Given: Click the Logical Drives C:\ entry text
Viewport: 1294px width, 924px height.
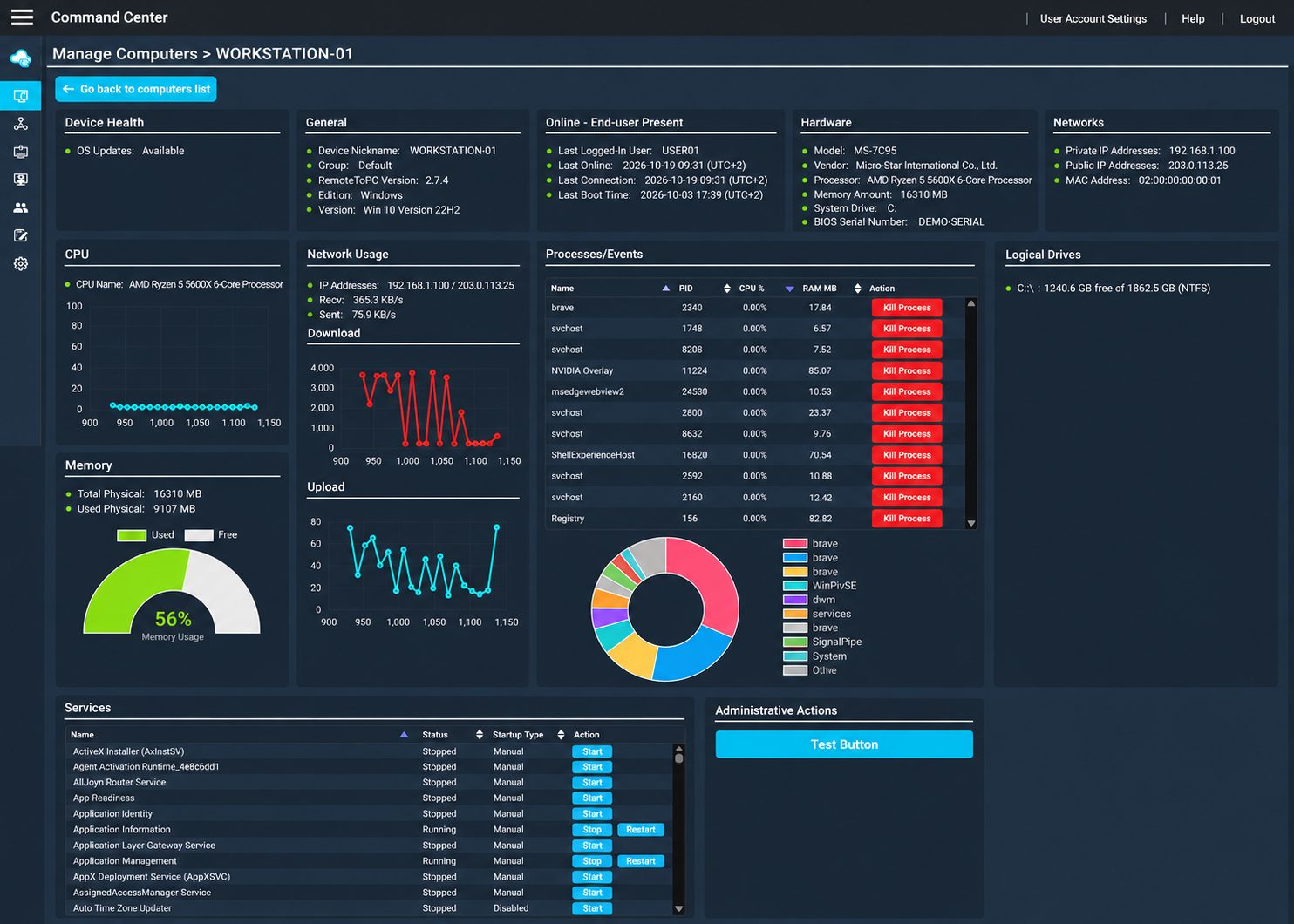Looking at the screenshot, I should click(1114, 289).
